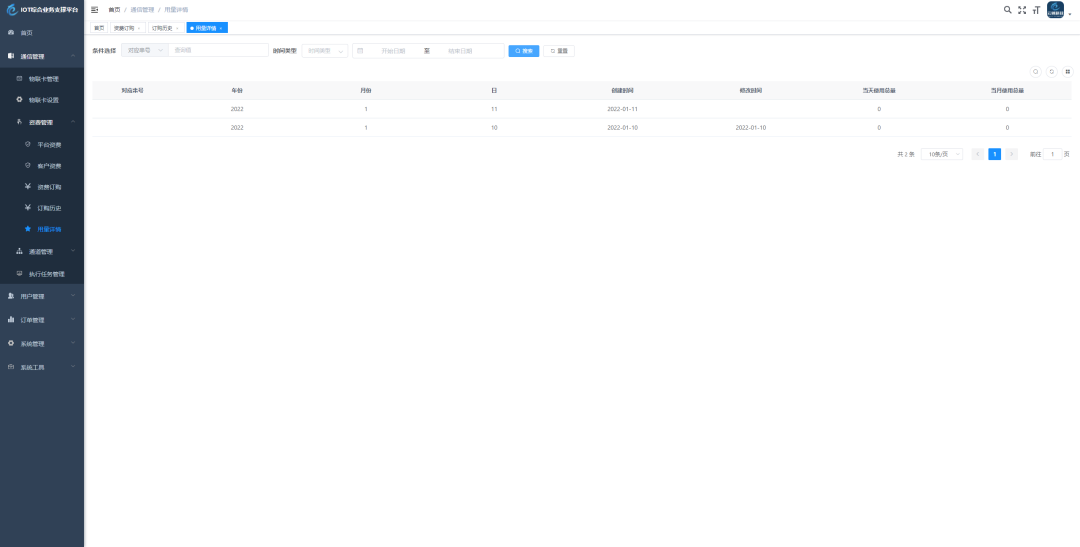The width and height of the screenshot is (1080, 547).
Task: Click the gear icon beside 物联卡设置
Action: (x=19, y=99)
